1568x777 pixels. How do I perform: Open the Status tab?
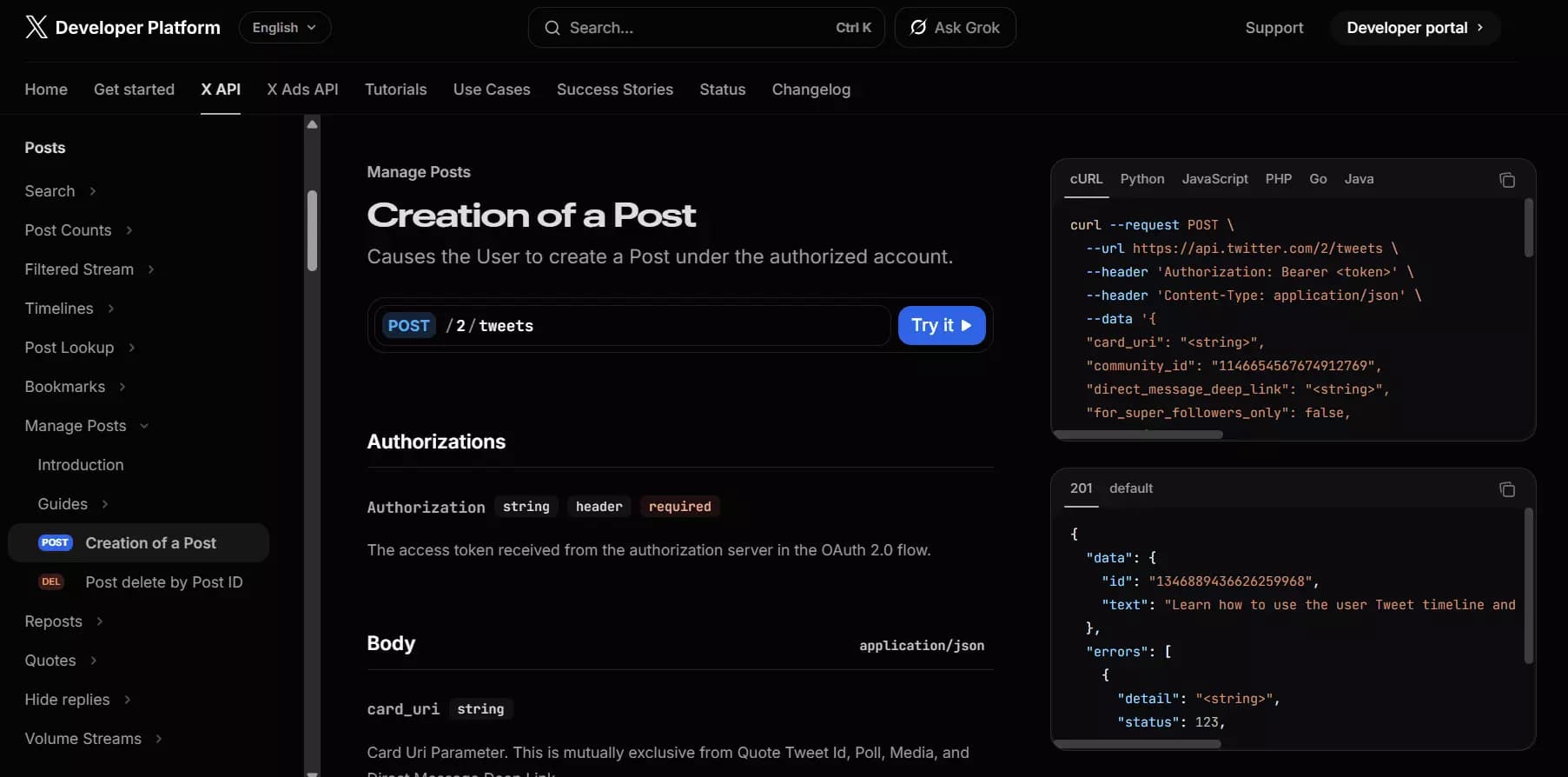coord(723,90)
